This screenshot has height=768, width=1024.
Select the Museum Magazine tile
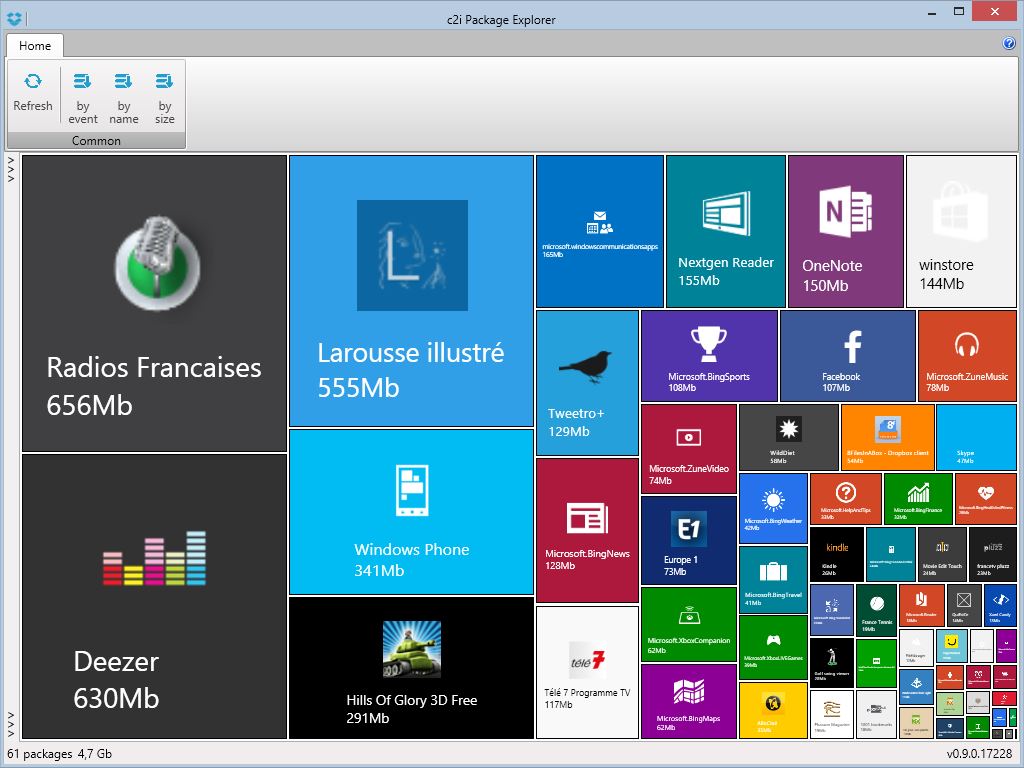[832, 714]
